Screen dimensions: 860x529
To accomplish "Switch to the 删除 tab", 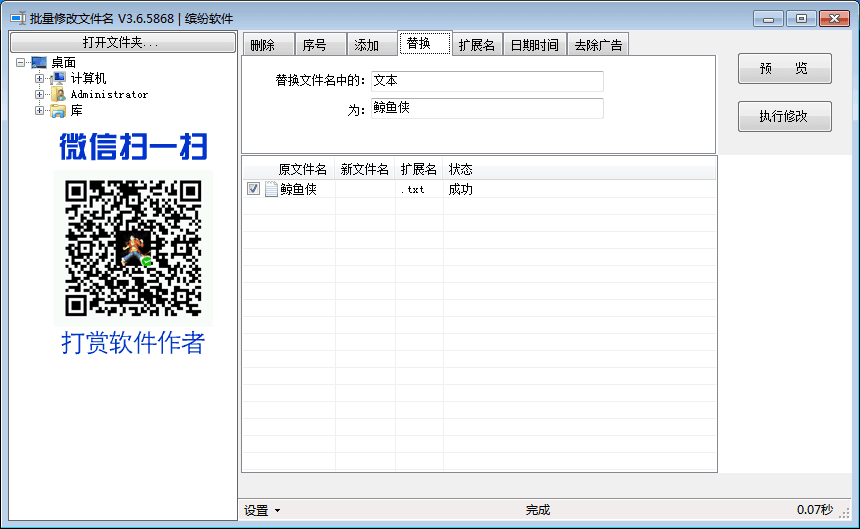I will click(x=268, y=45).
